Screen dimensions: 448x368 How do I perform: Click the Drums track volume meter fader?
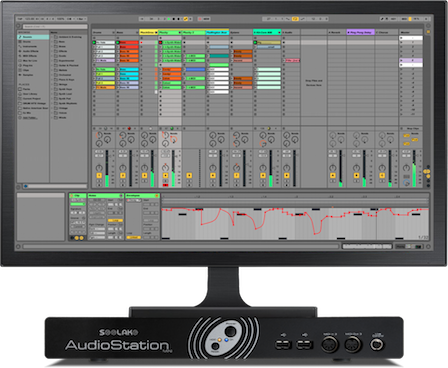[x=107, y=168]
